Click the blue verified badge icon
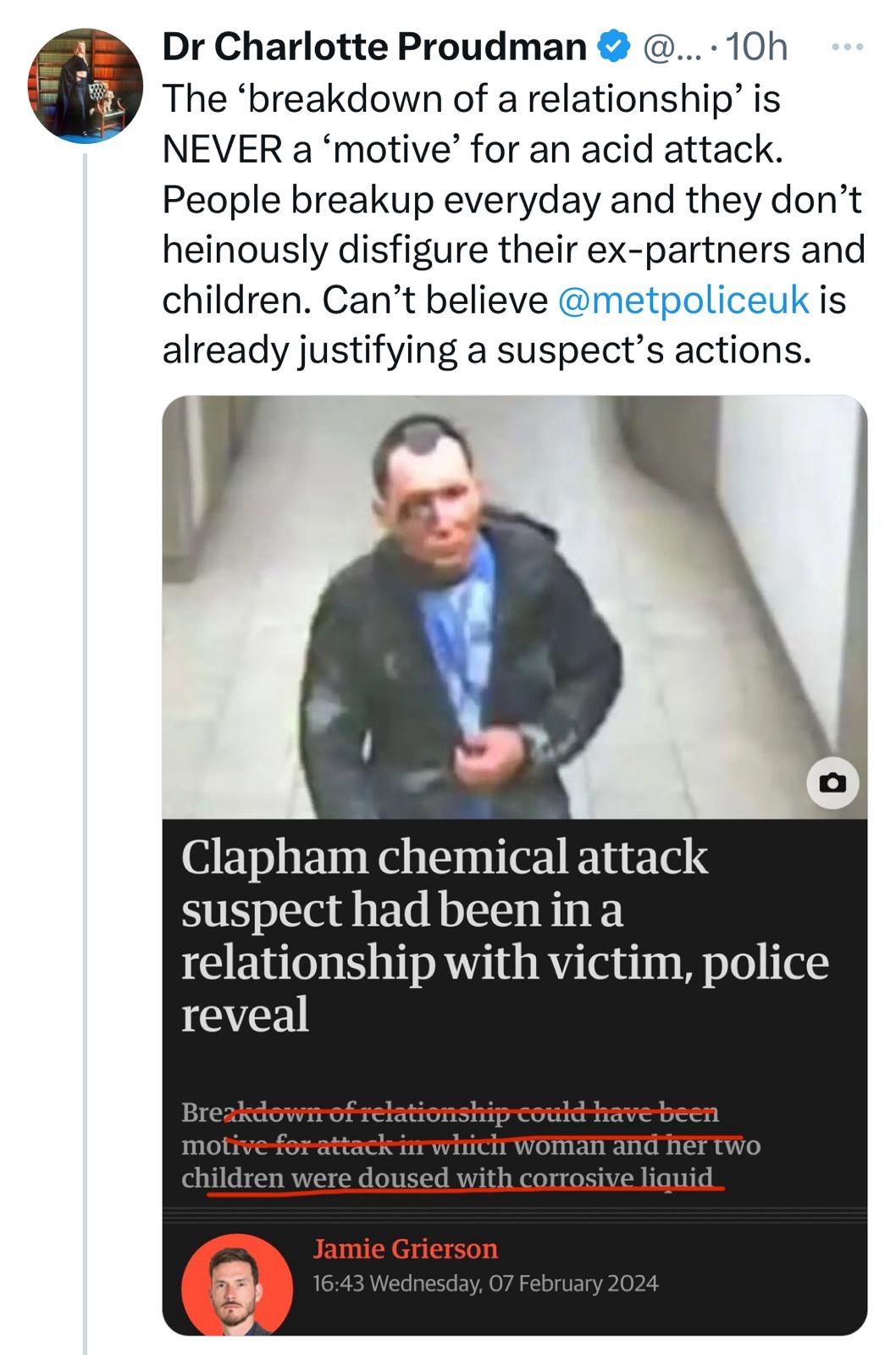 (x=615, y=47)
